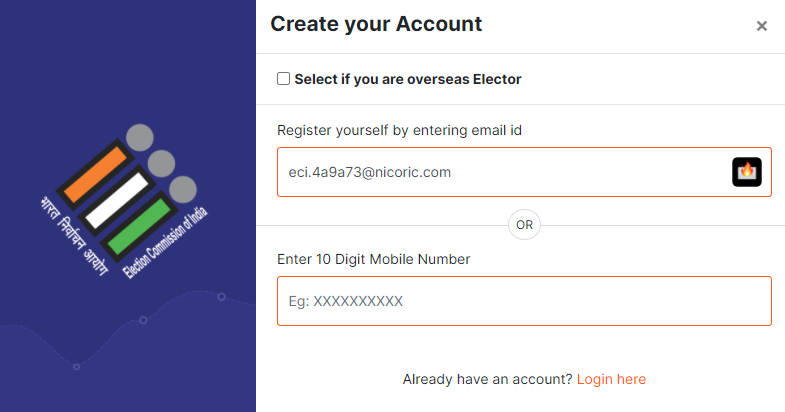Click the "Register yourself by entering email id" label
The image size is (785, 412).
click(x=400, y=130)
